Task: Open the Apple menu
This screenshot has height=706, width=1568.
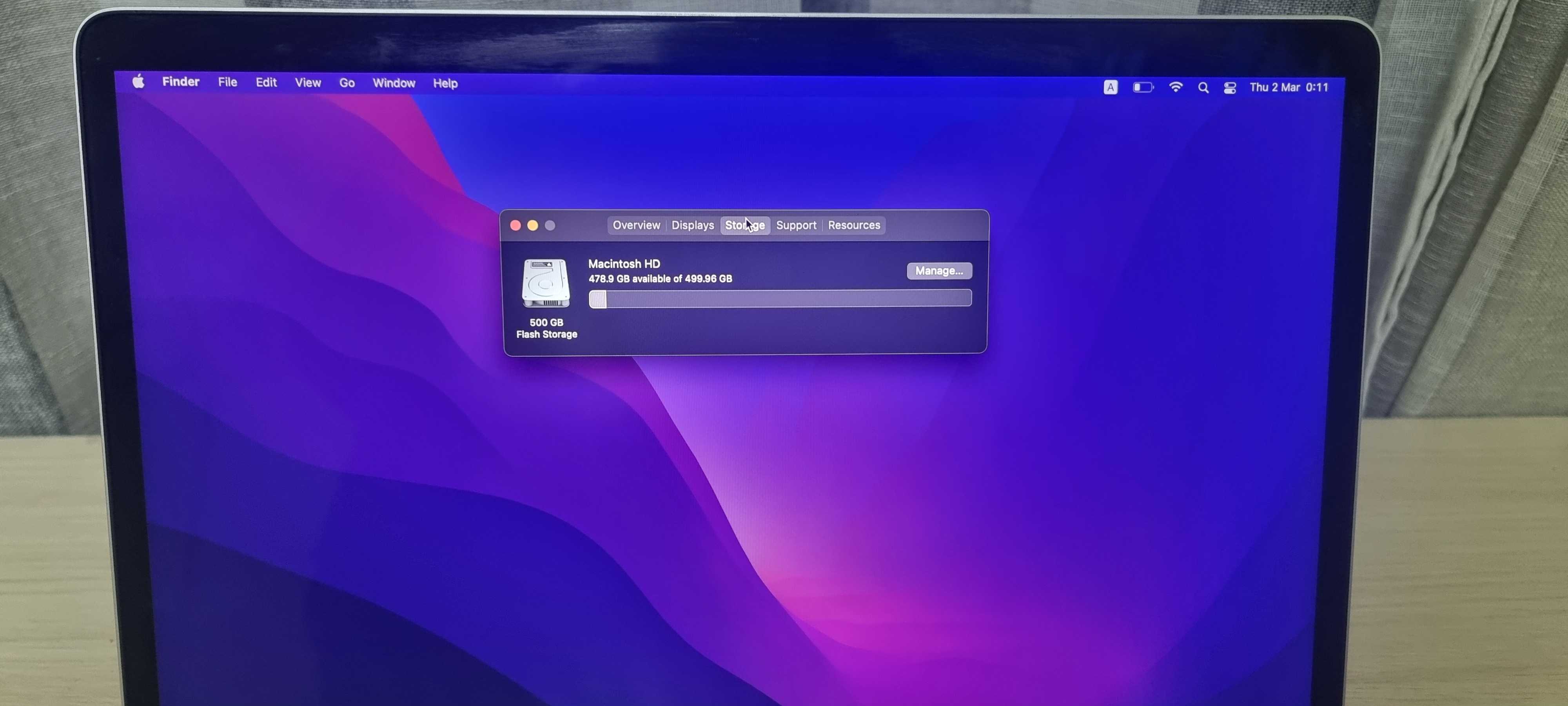Action: tap(138, 82)
